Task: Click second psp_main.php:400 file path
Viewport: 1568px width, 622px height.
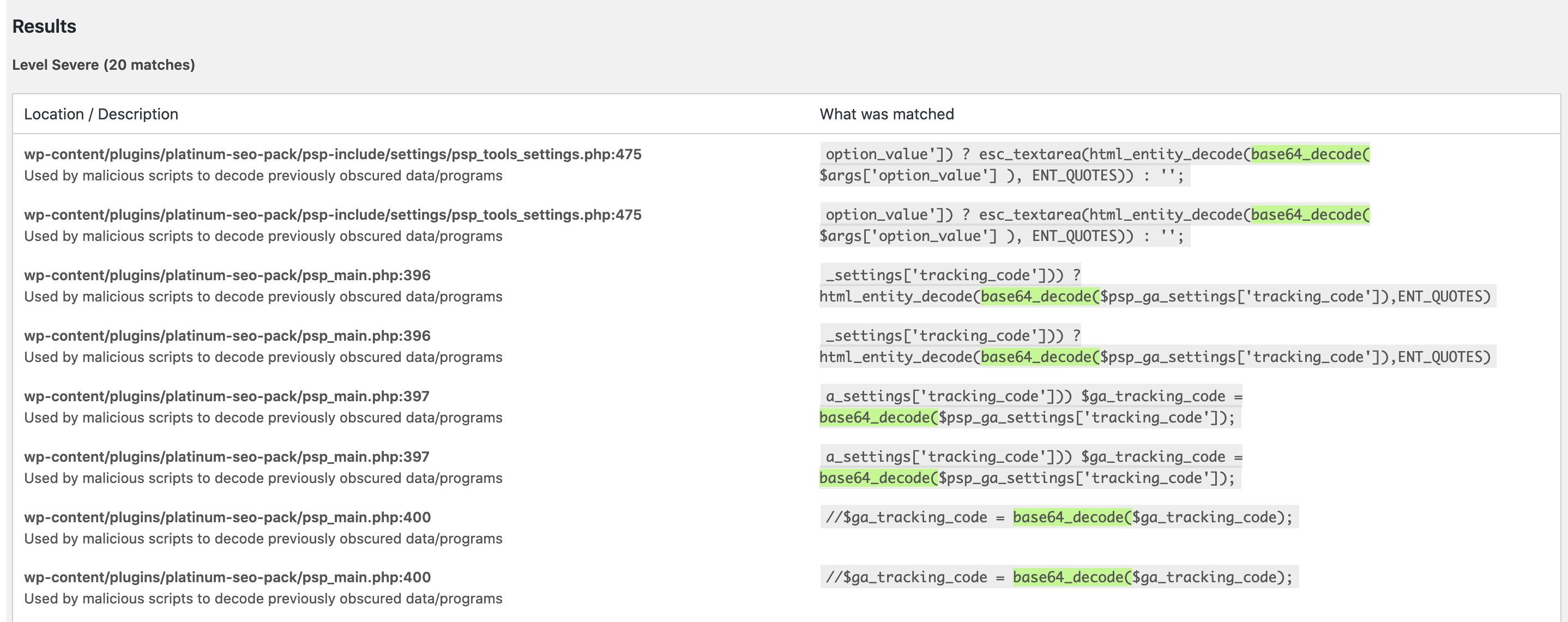Action: pos(227,577)
